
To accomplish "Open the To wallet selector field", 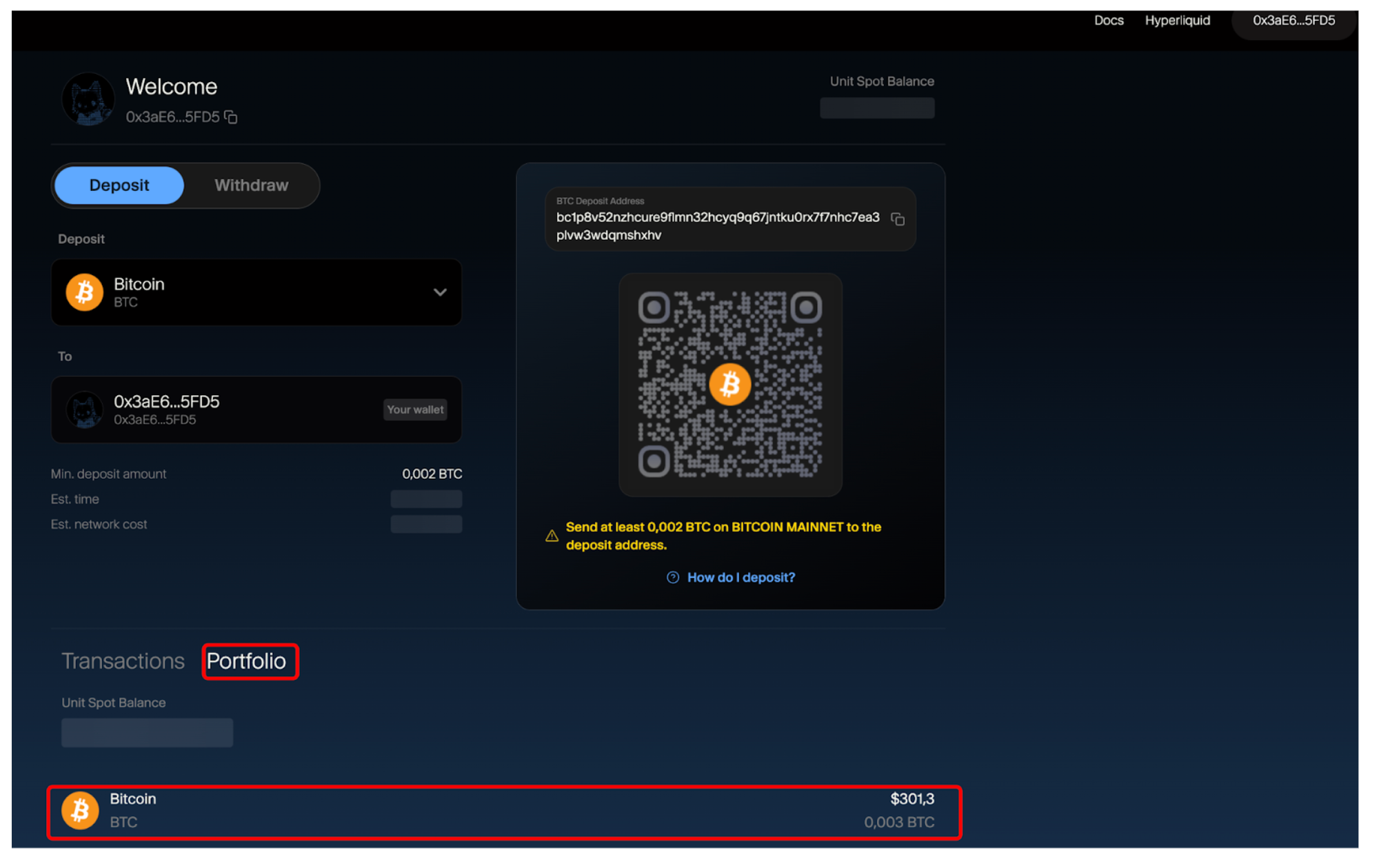I will tap(256, 410).
